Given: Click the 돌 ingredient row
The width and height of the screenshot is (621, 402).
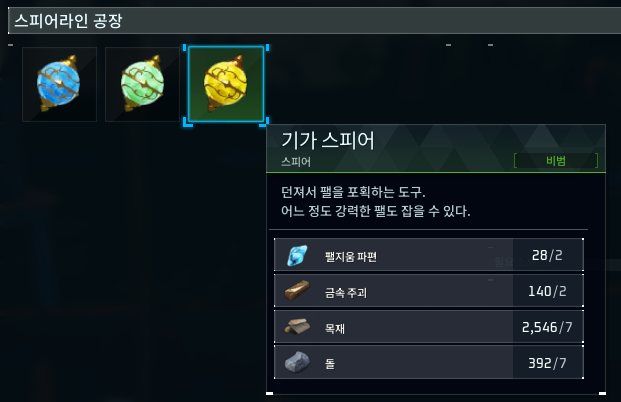Looking at the screenshot, I should click(x=429, y=362).
